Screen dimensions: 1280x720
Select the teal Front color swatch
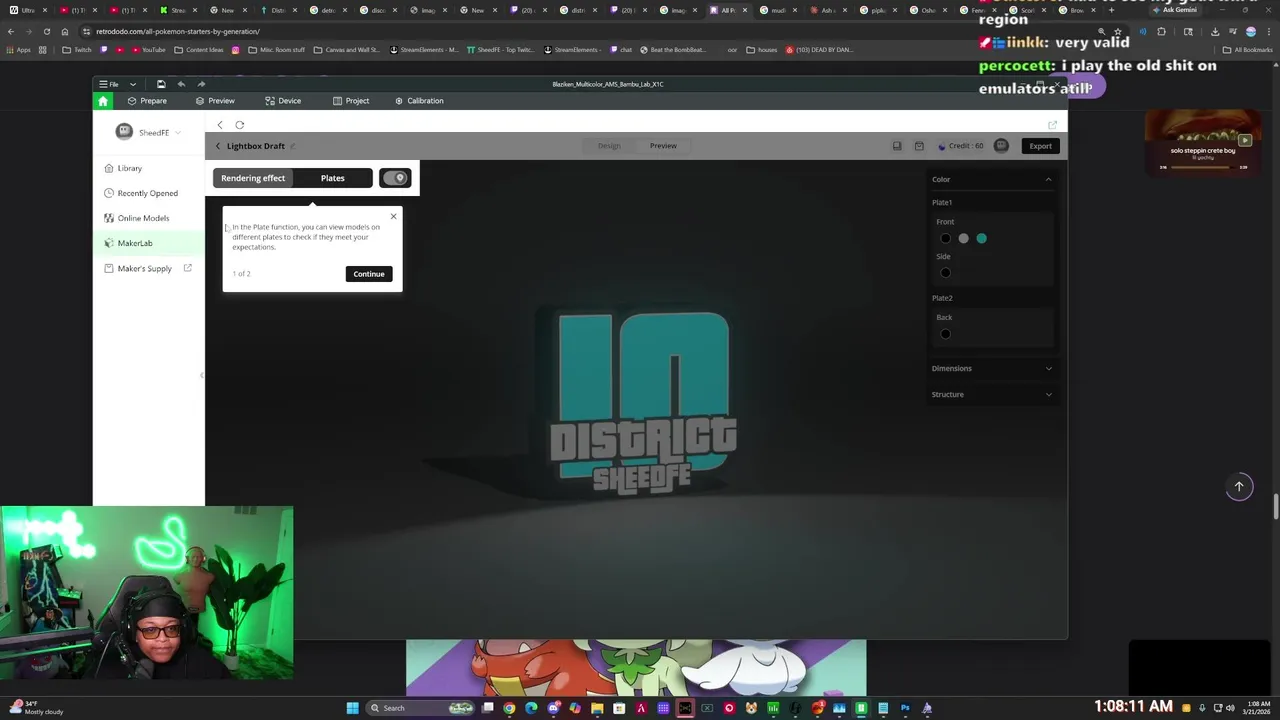click(x=981, y=238)
